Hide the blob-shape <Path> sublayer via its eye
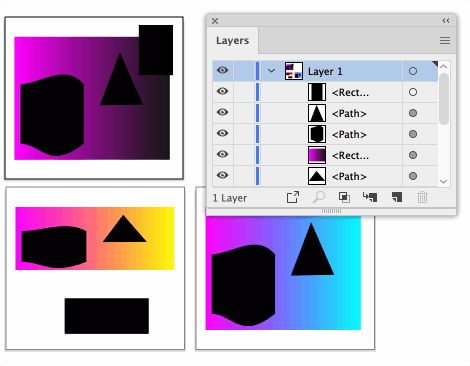The height and width of the screenshot is (366, 470). tap(223, 133)
